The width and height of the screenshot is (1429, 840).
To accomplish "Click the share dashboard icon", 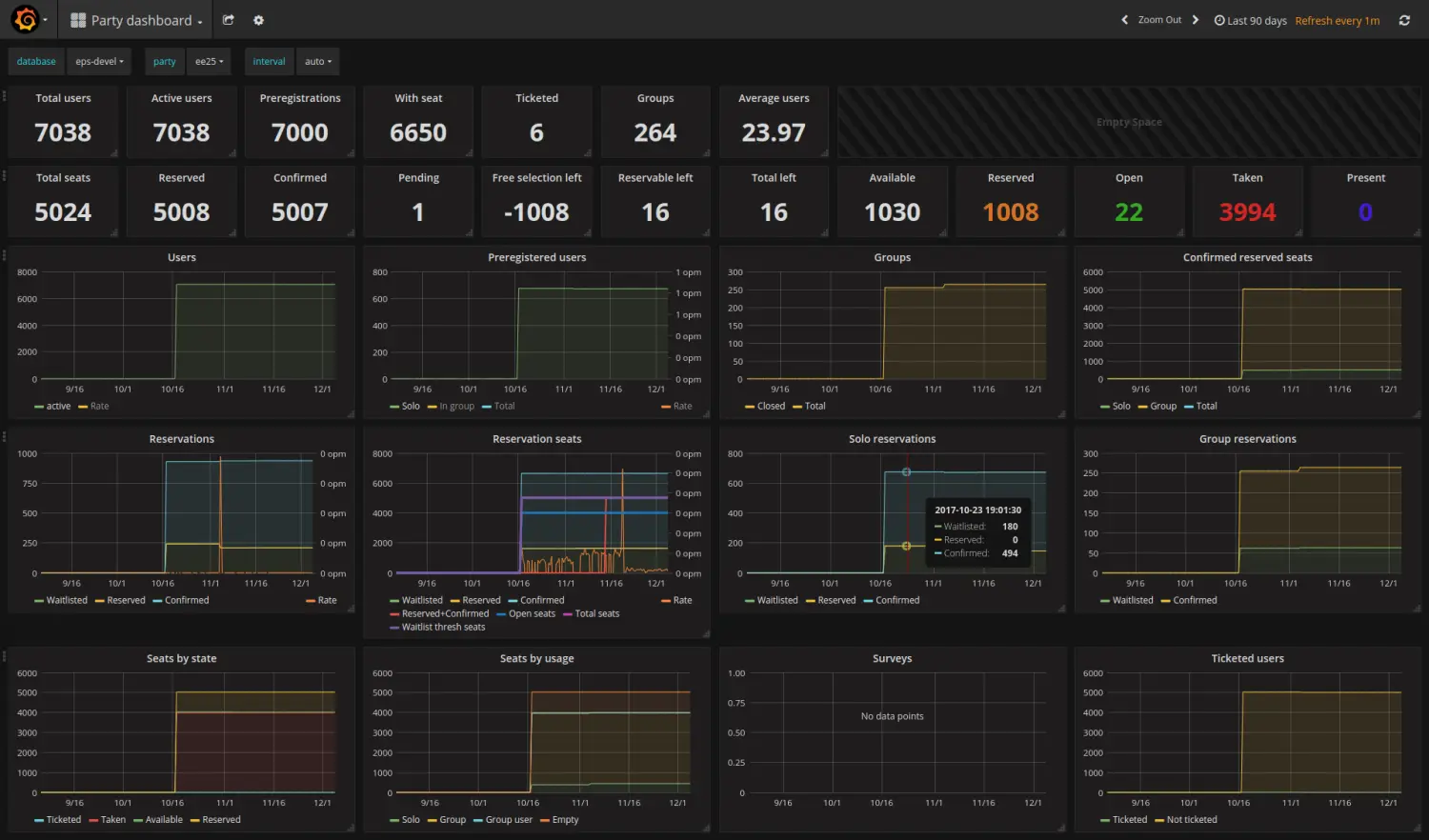I will (x=229, y=20).
